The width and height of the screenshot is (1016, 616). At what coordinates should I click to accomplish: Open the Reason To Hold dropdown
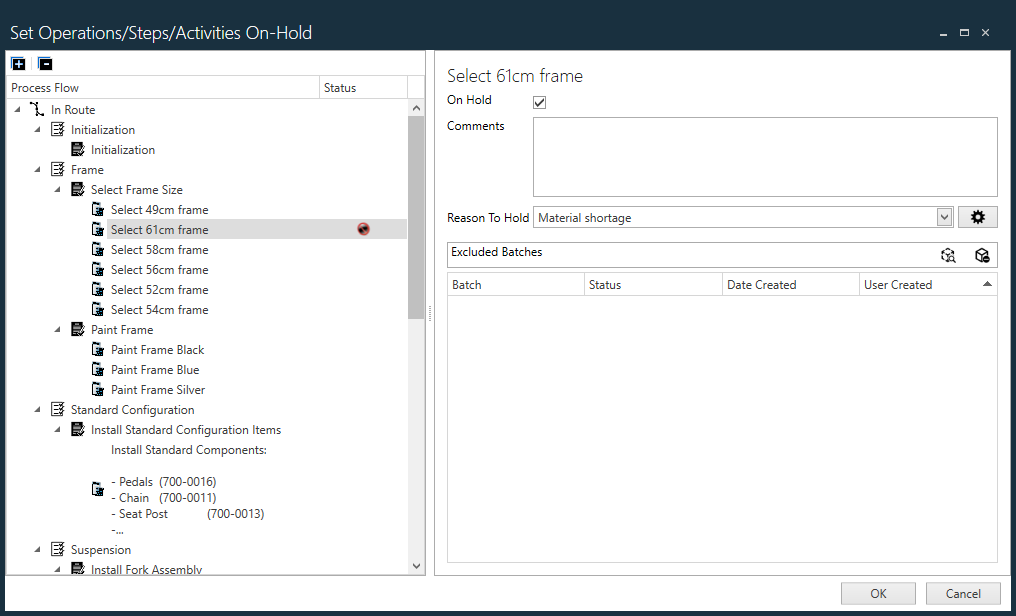[x=943, y=217]
